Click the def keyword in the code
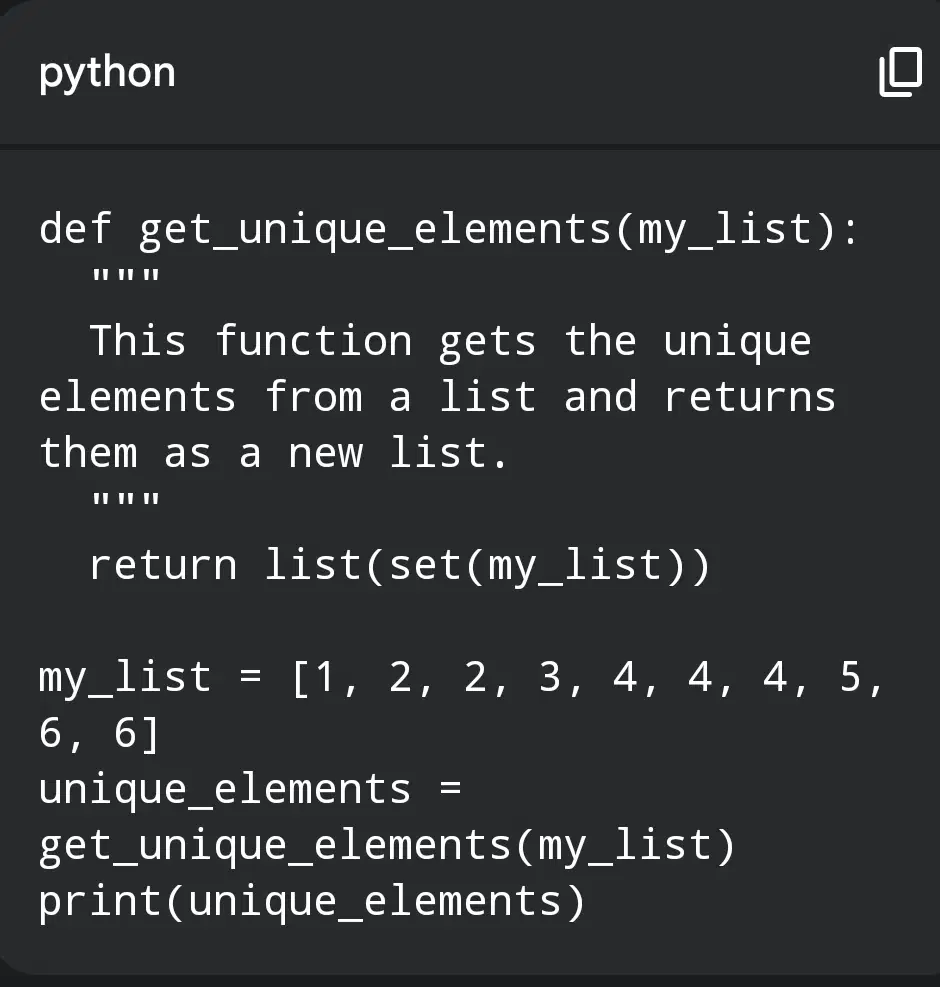The image size is (940, 987). [x=76, y=228]
